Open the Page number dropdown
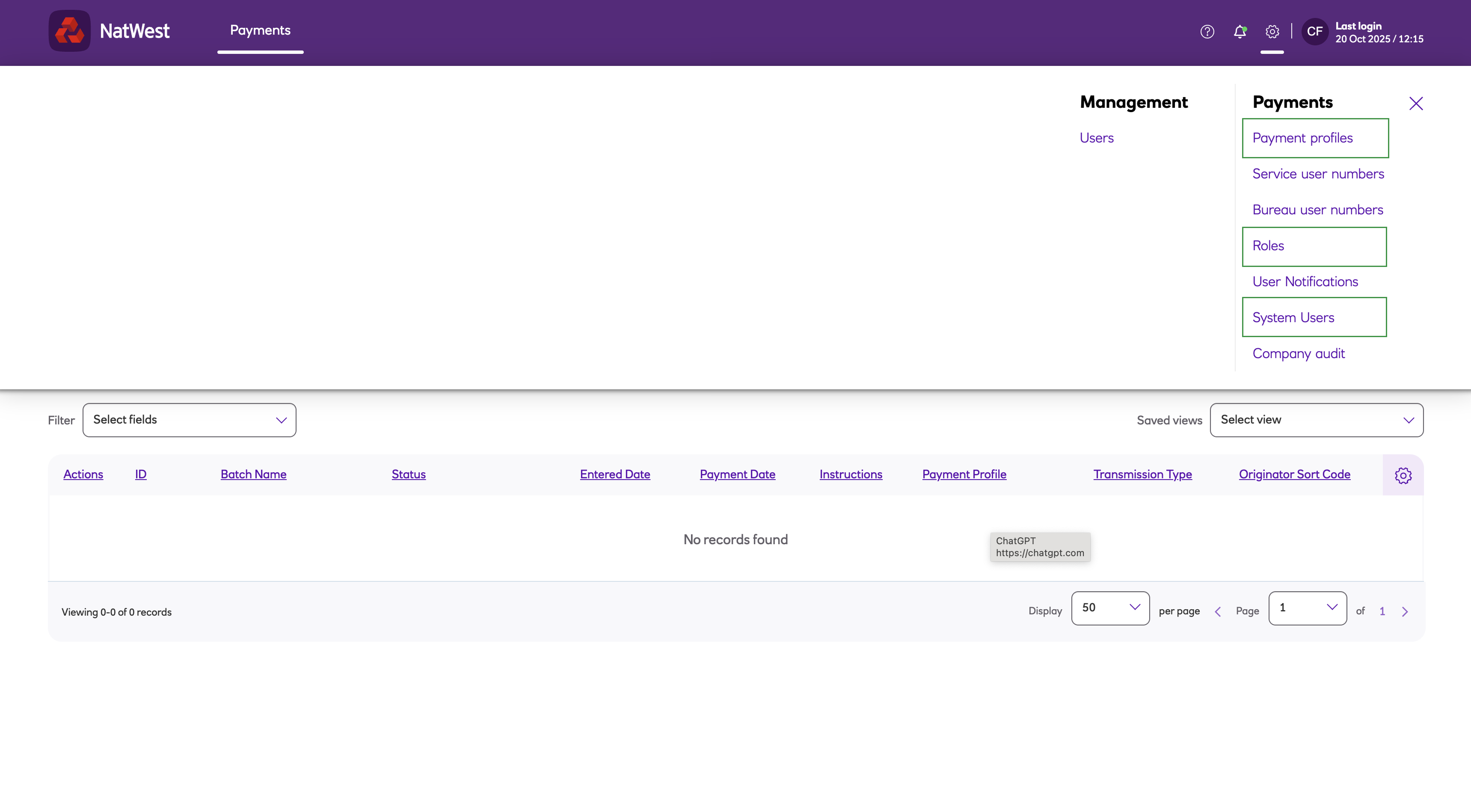This screenshot has height=812, width=1471. (1307, 608)
